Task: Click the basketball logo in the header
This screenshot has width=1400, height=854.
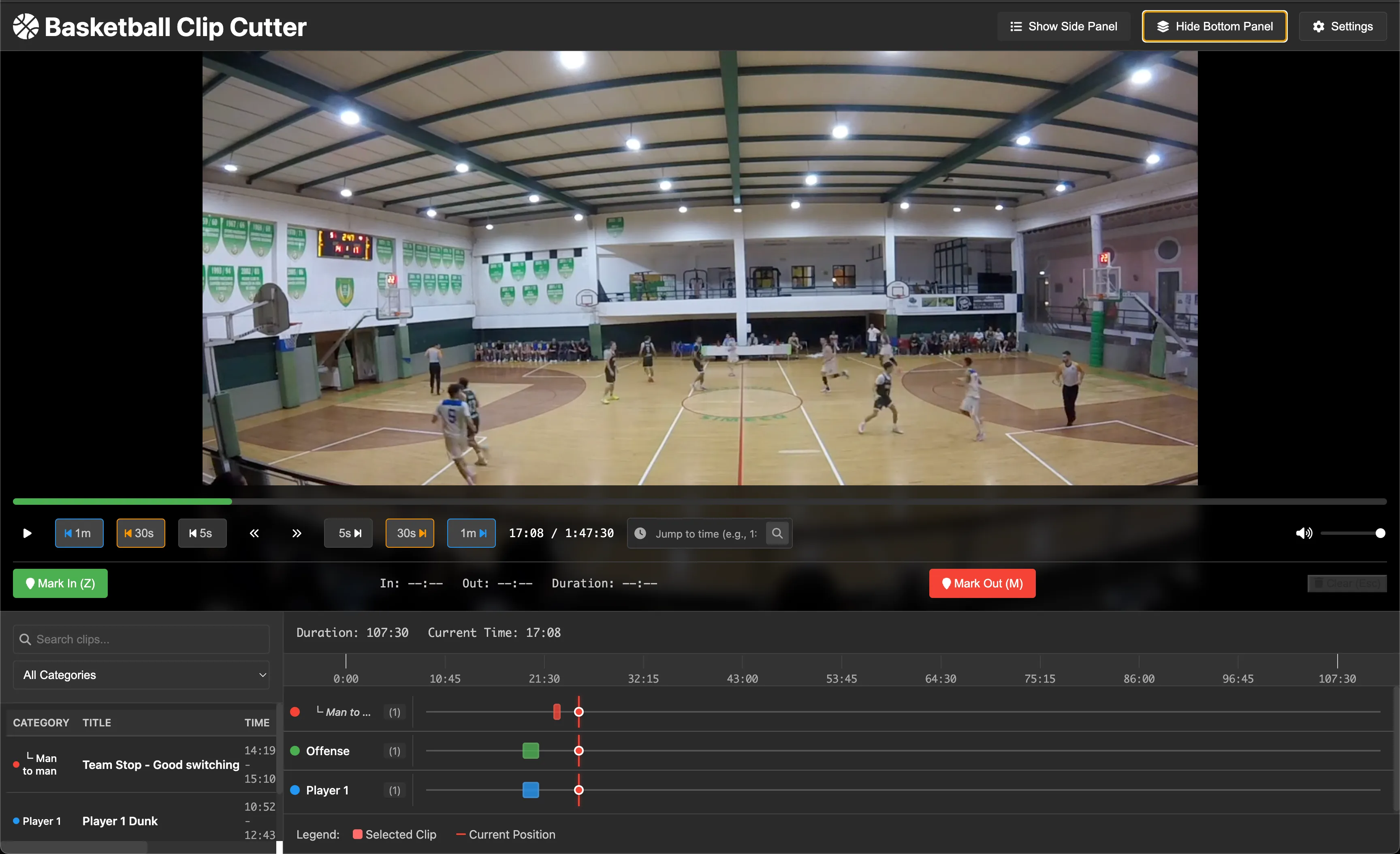Action: (x=25, y=26)
